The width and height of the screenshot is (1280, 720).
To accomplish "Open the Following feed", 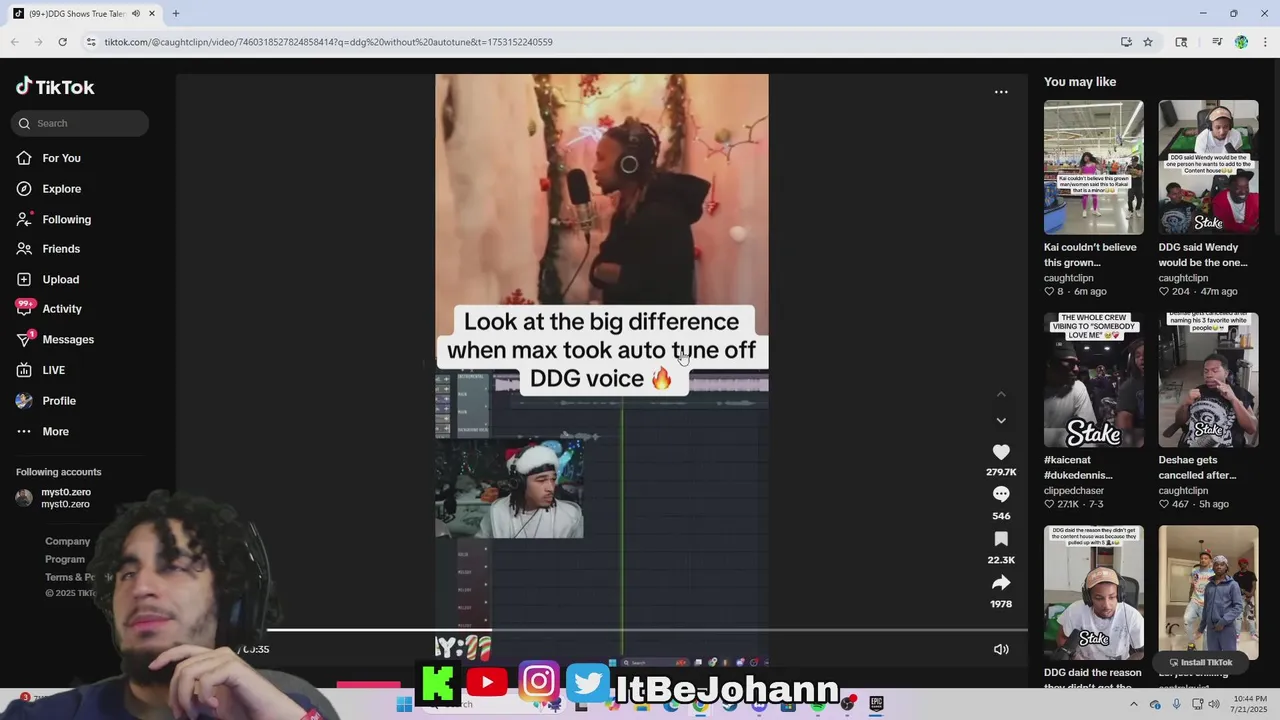I will click(66, 219).
